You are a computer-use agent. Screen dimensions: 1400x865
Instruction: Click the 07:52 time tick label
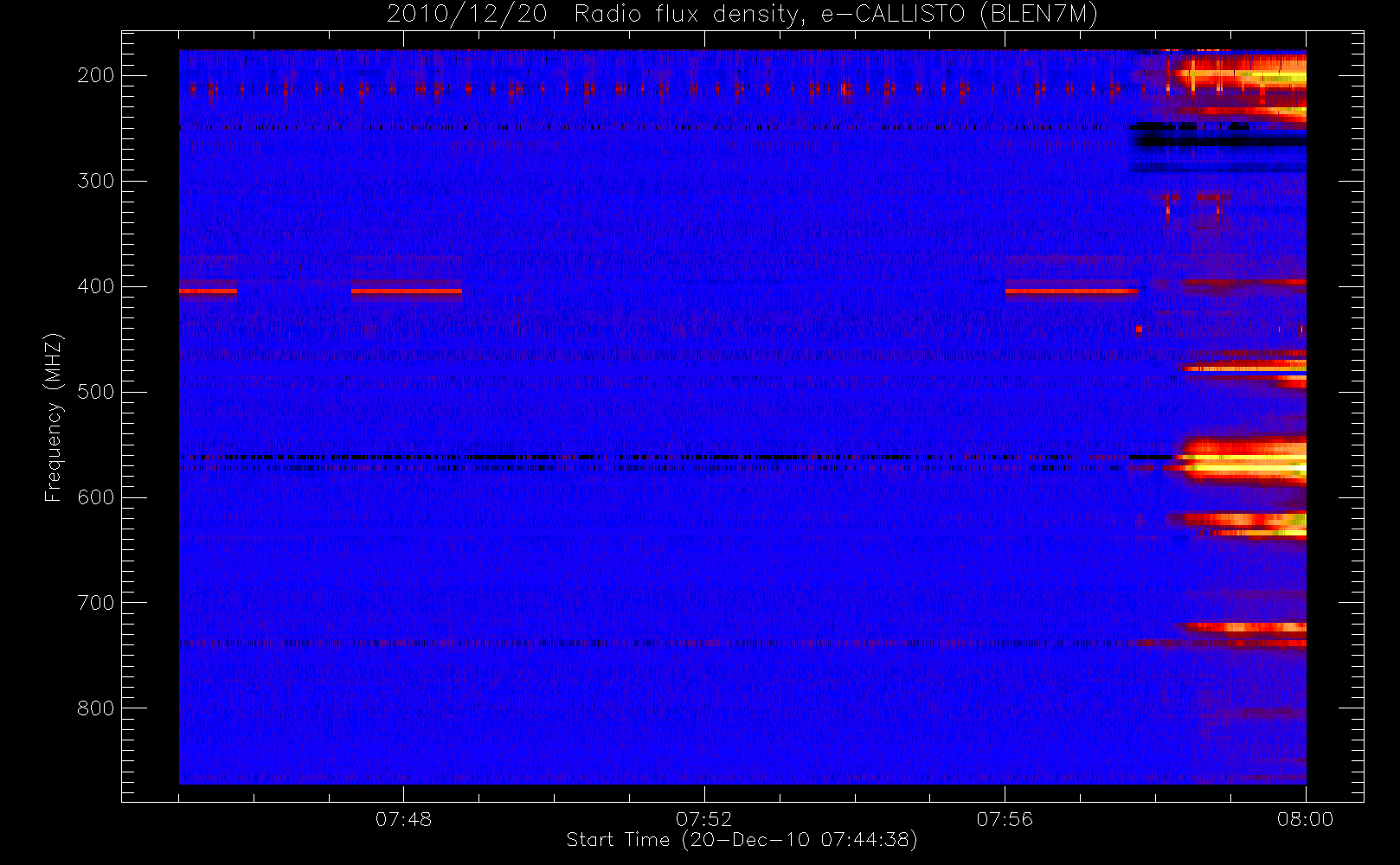pos(704,819)
